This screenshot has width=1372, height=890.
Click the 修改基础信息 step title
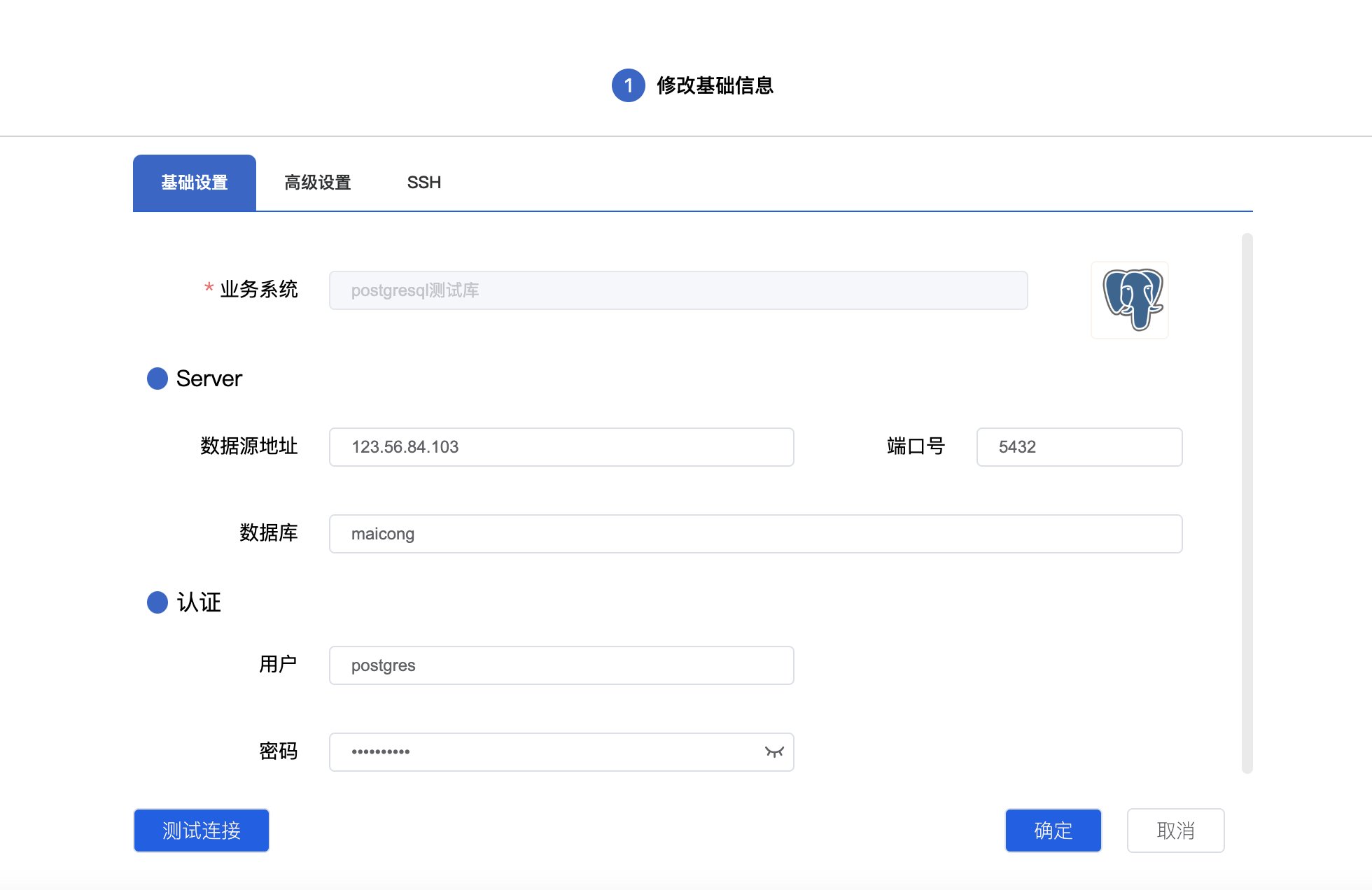tap(715, 85)
